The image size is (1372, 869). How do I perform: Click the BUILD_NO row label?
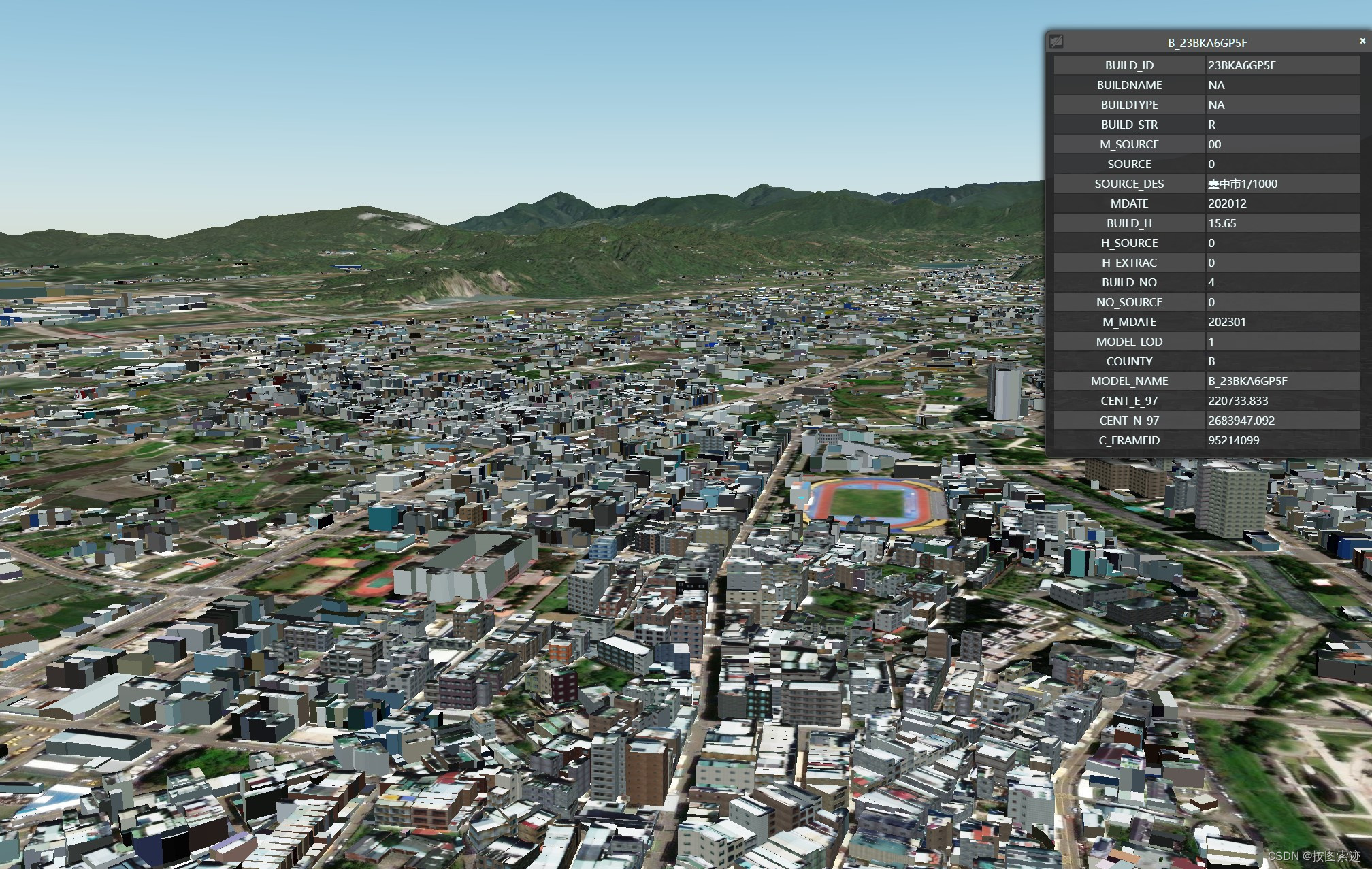point(1129,282)
